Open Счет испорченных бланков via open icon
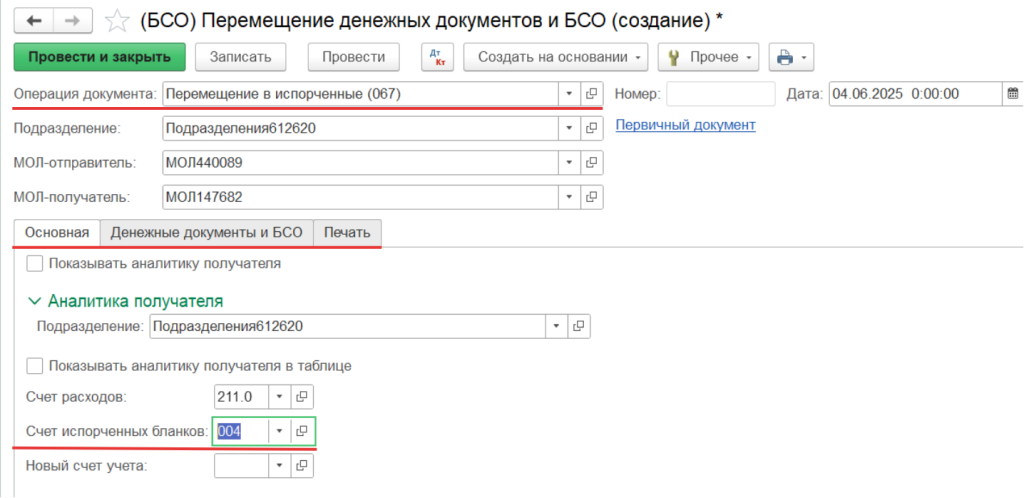The image size is (1024, 498). (302, 431)
